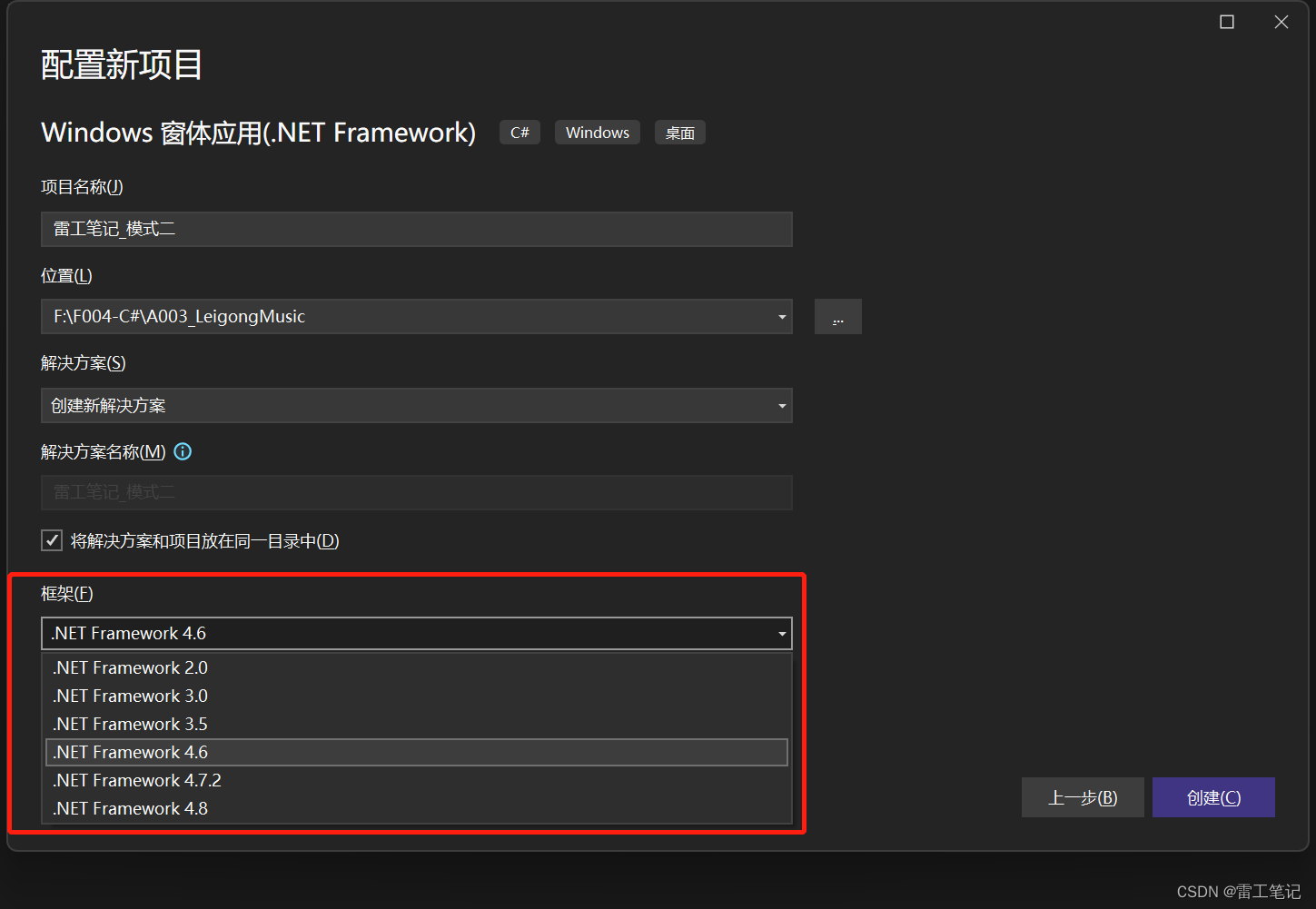1316x909 pixels.
Task: Open the 位置 path dropdown arrow
Action: 781,317
